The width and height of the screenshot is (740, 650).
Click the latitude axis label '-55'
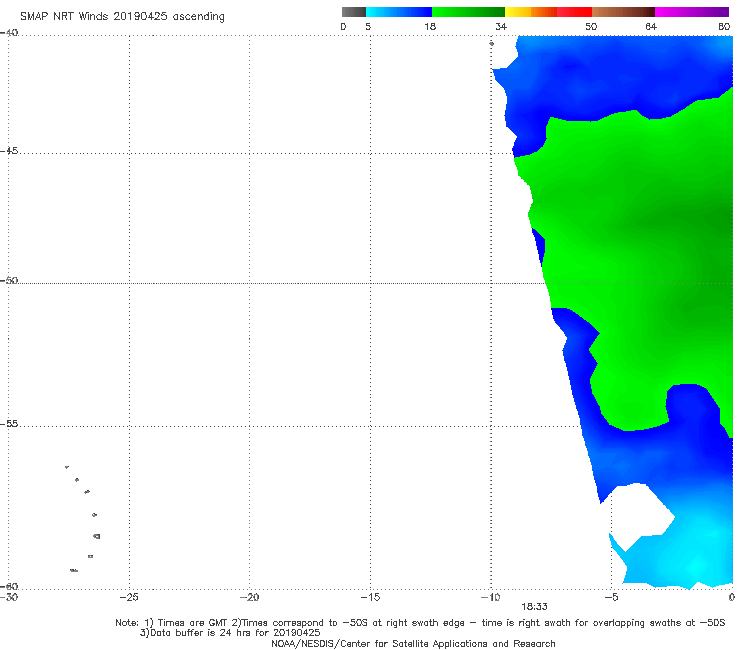coord(9,424)
